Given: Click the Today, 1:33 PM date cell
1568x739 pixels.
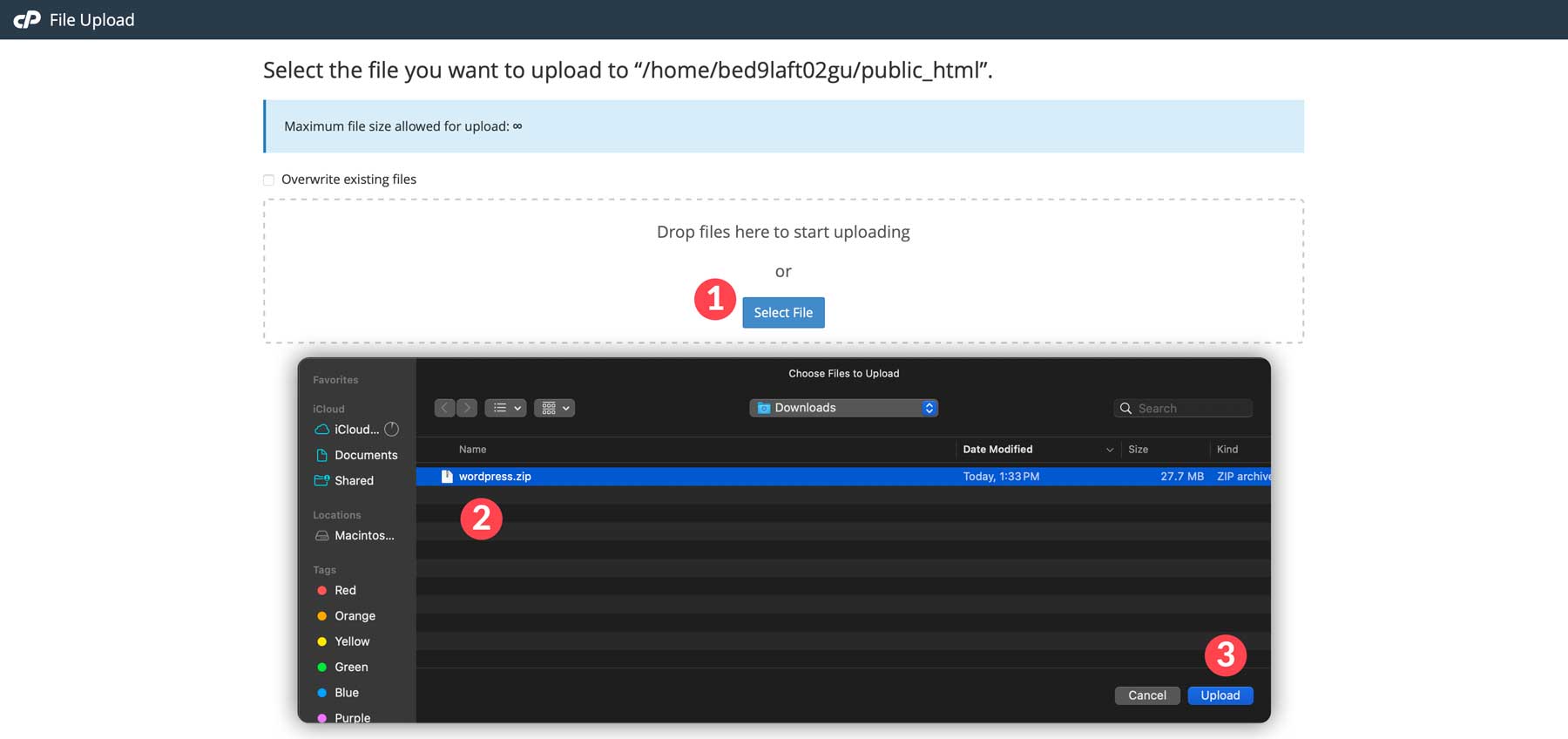Looking at the screenshot, I should 1001,476.
